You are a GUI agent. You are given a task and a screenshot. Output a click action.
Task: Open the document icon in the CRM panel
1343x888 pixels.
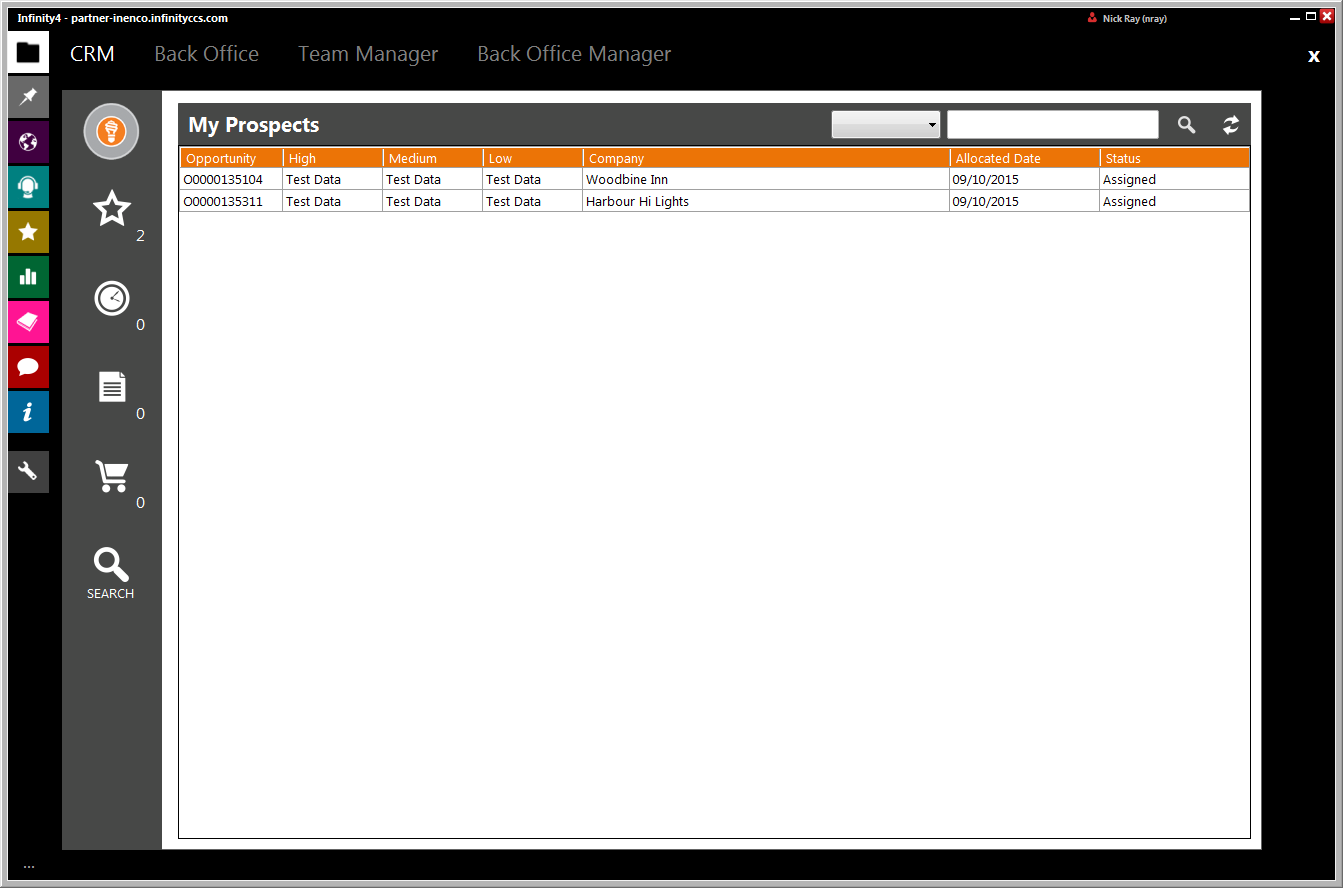point(112,386)
